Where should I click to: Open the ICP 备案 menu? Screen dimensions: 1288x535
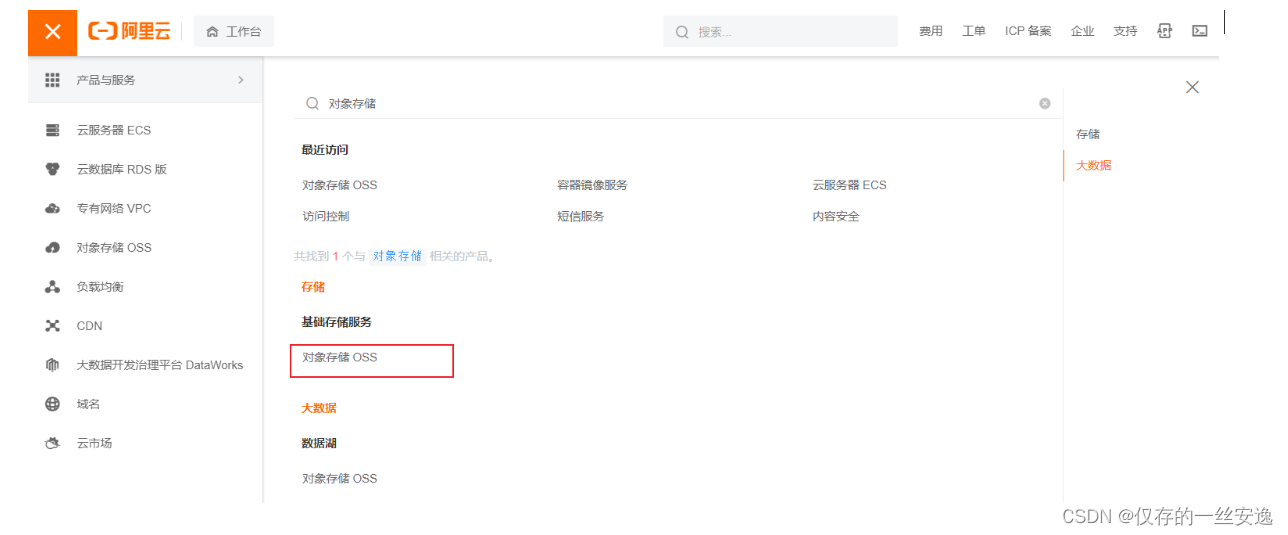pos(1028,32)
